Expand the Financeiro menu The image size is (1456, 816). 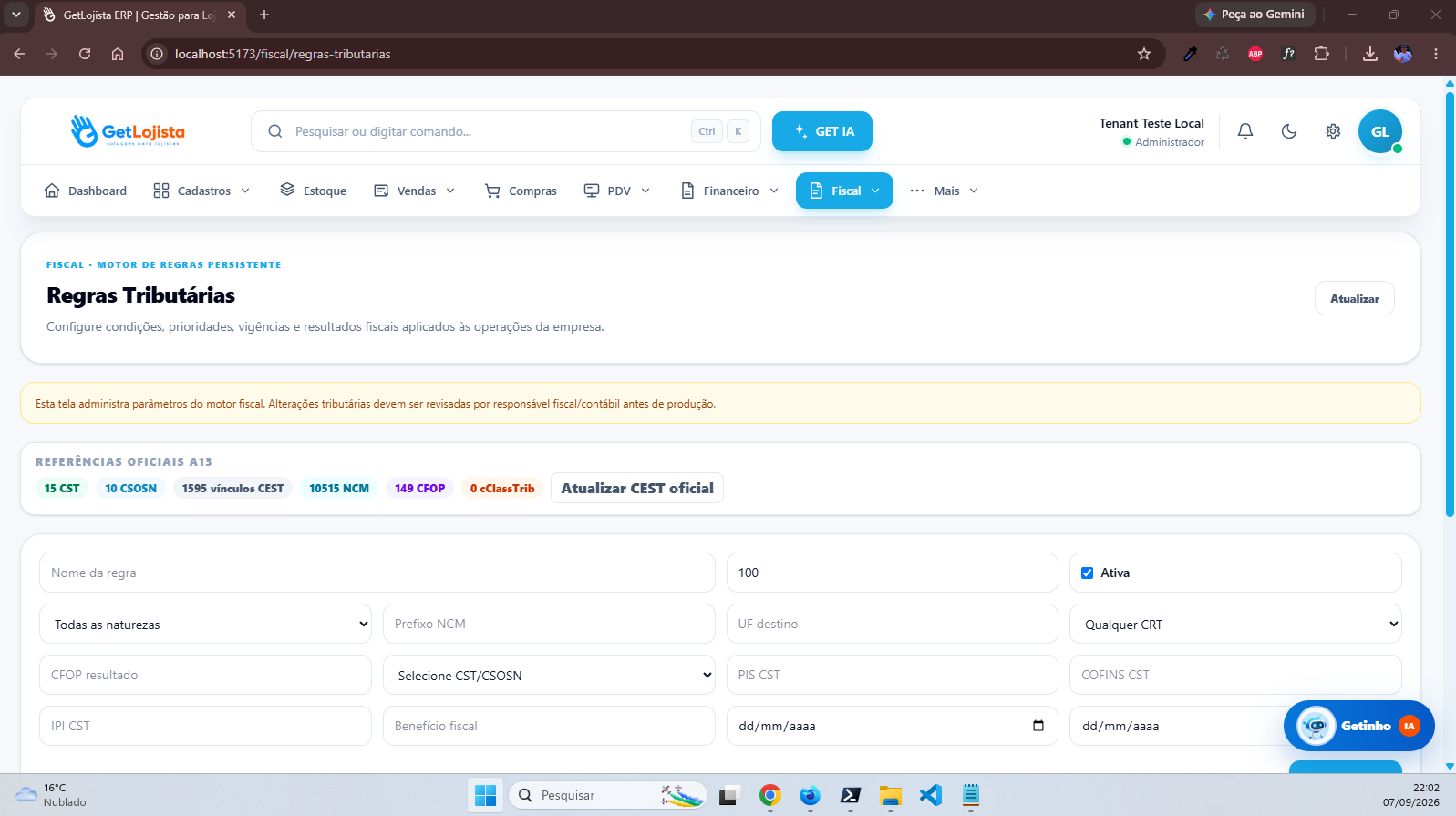tap(730, 191)
